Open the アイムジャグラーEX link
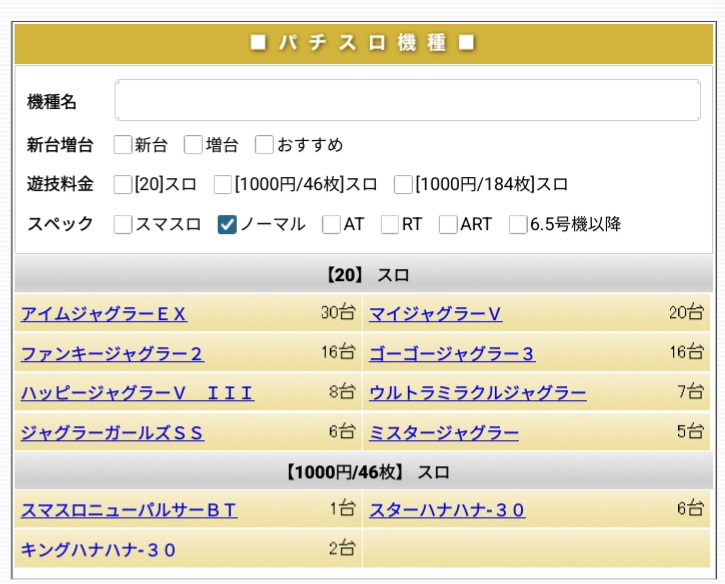725x584 pixels. [x=104, y=314]
